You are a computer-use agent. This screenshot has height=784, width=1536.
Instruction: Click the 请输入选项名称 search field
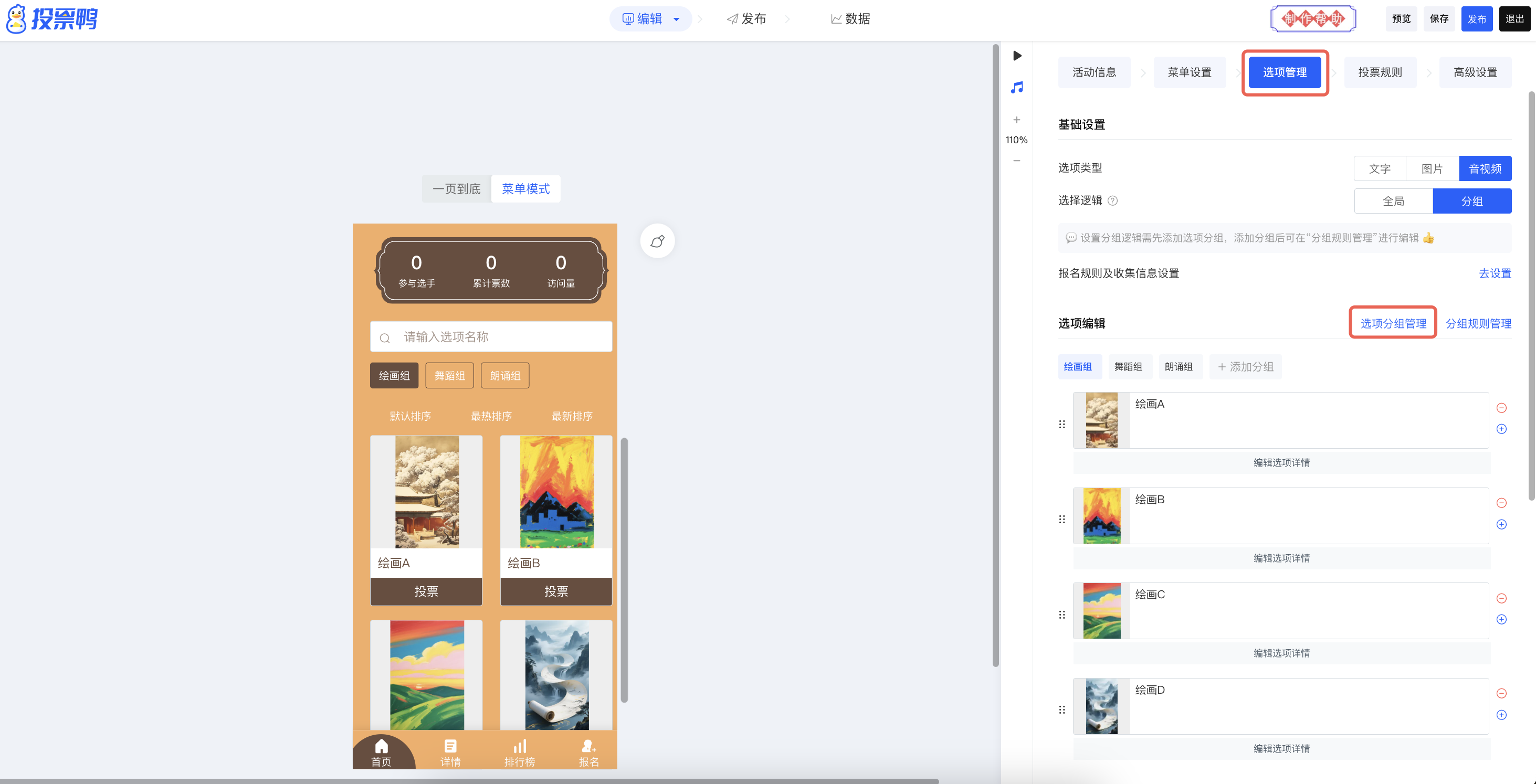[x=491, y=337]
